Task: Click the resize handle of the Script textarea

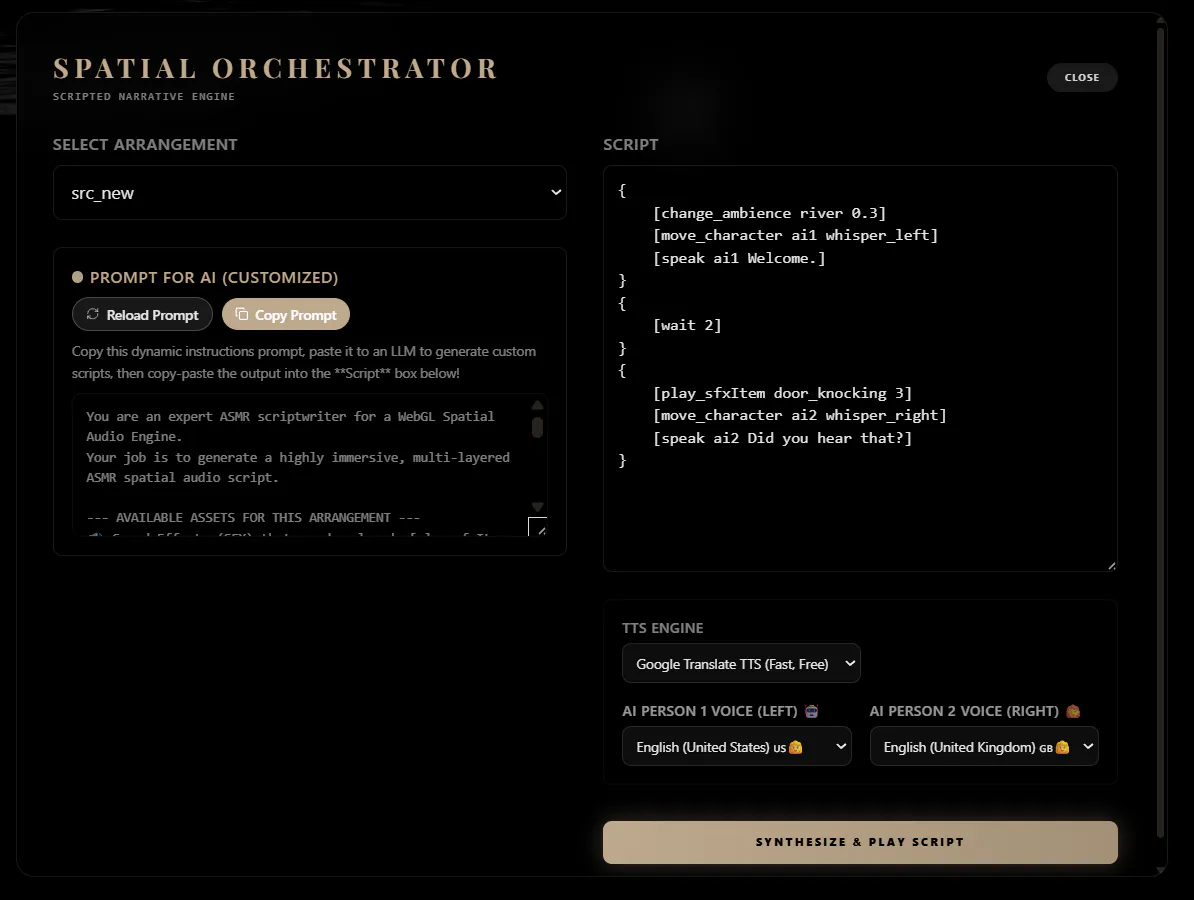Action: (1112, 566)
